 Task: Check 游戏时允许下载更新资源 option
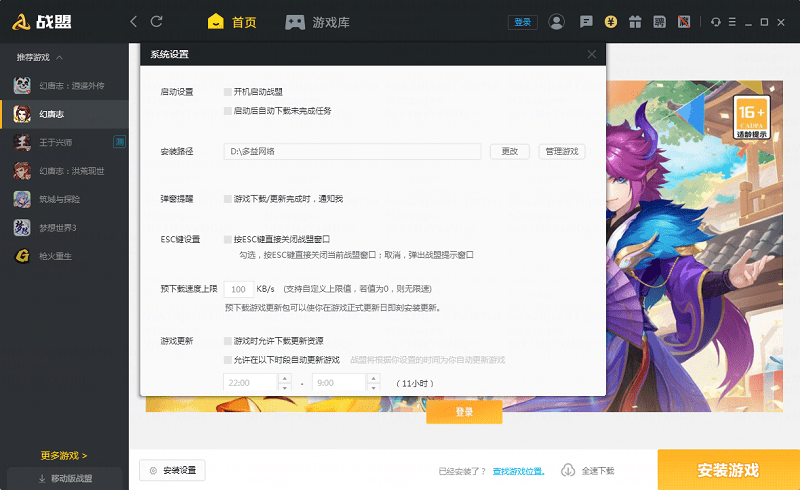coord(228,341)
